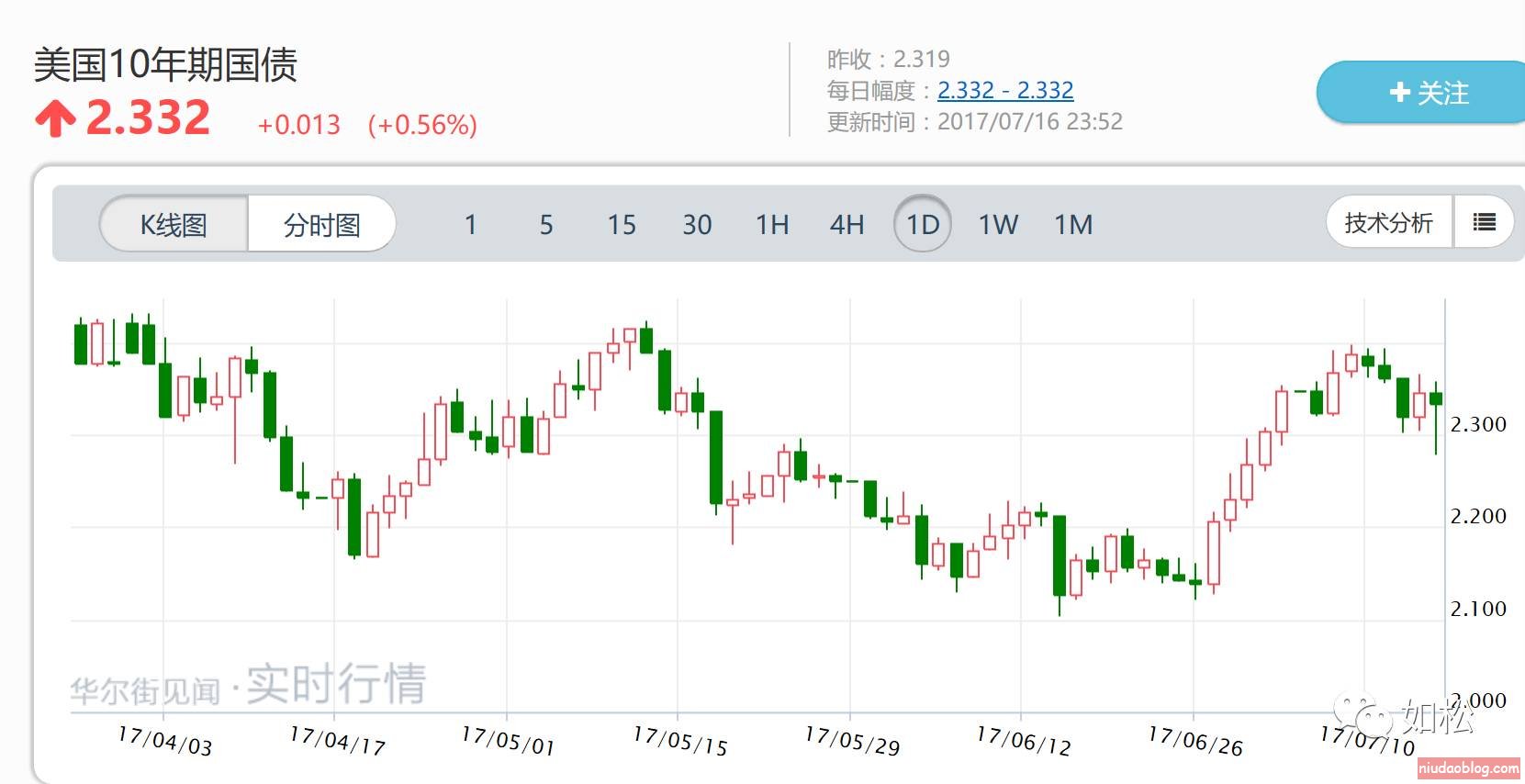Click the red up-arrow price indicator
This screenshot has width=1525, height=784.
55,118
